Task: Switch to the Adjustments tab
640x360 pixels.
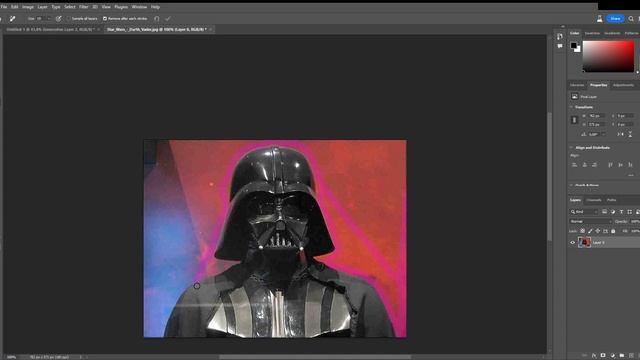Action: pos(623,85)
